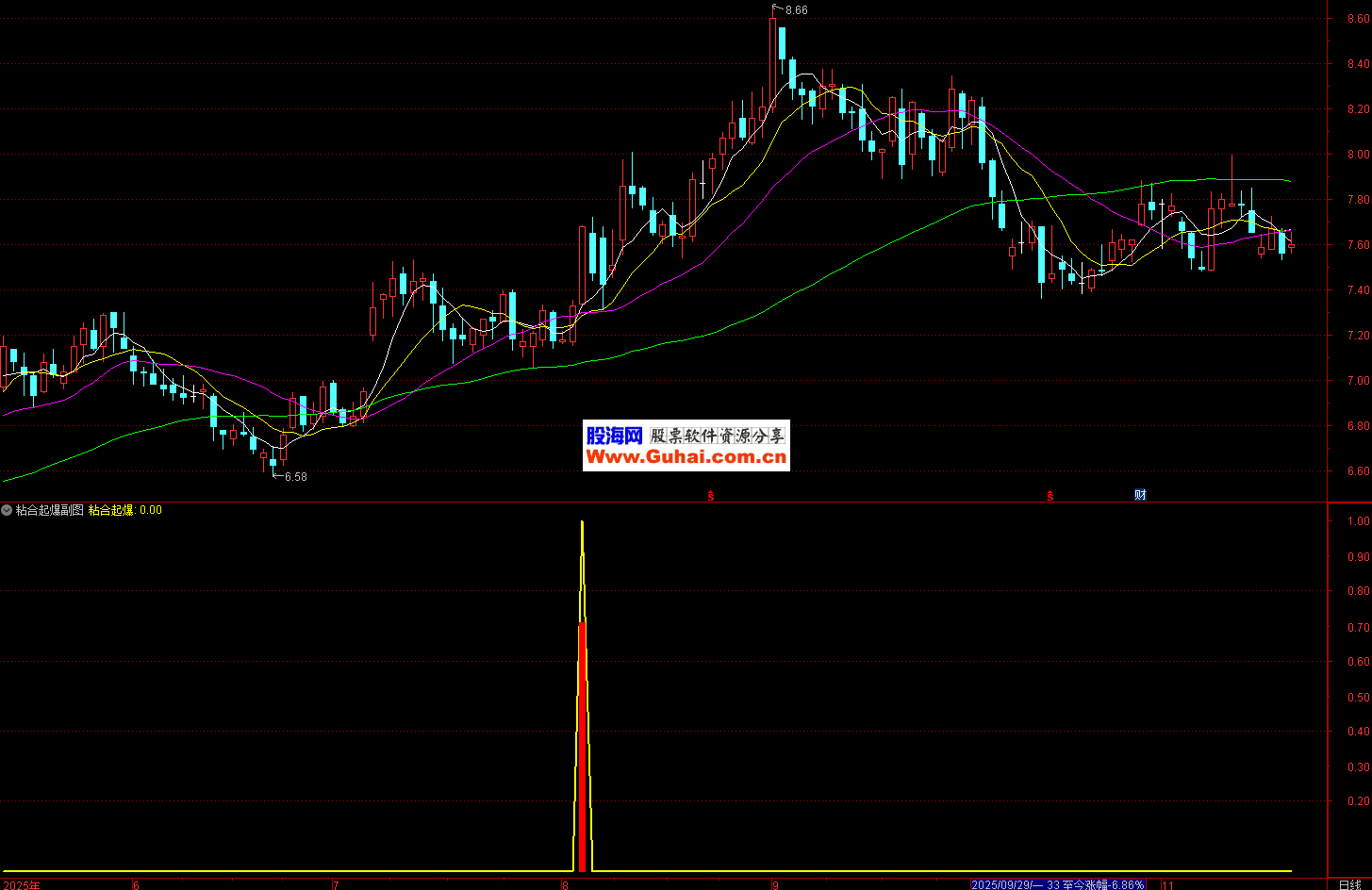Click the 财 financial report marker icon
Screen dimensions: 1372x890
pos(1140,495)
